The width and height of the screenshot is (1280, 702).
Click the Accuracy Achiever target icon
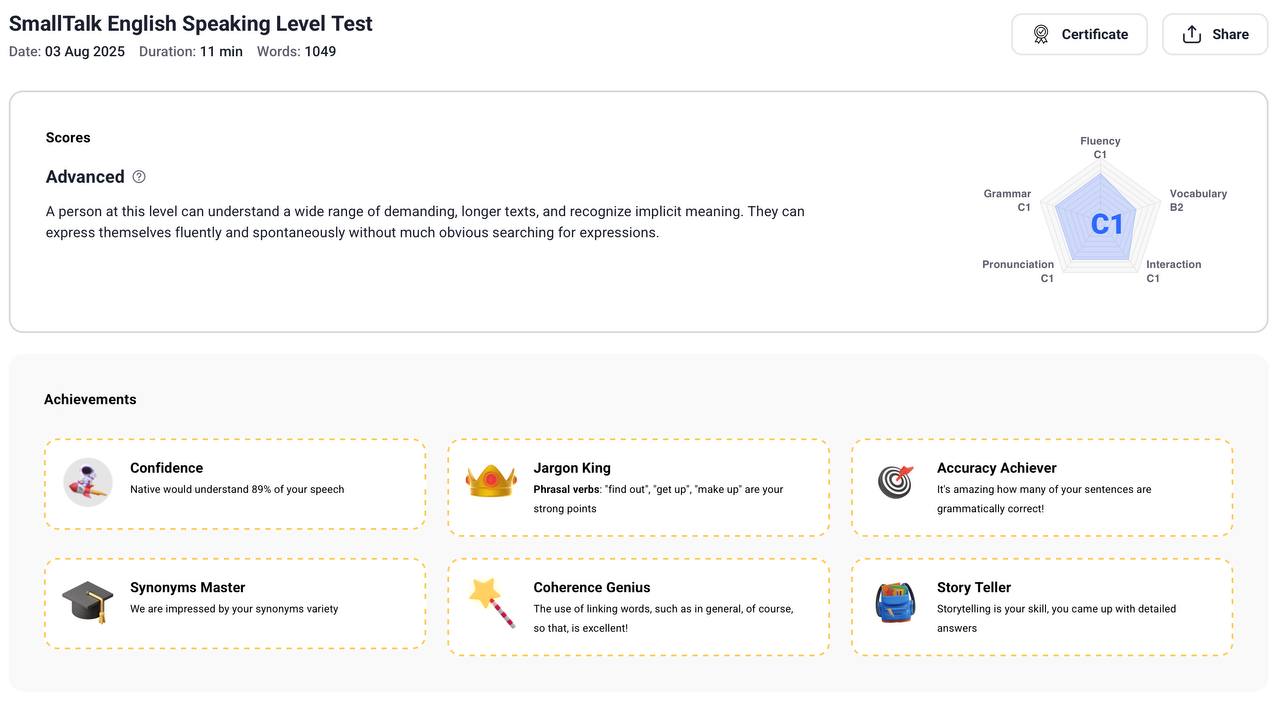tap(895, 481)
